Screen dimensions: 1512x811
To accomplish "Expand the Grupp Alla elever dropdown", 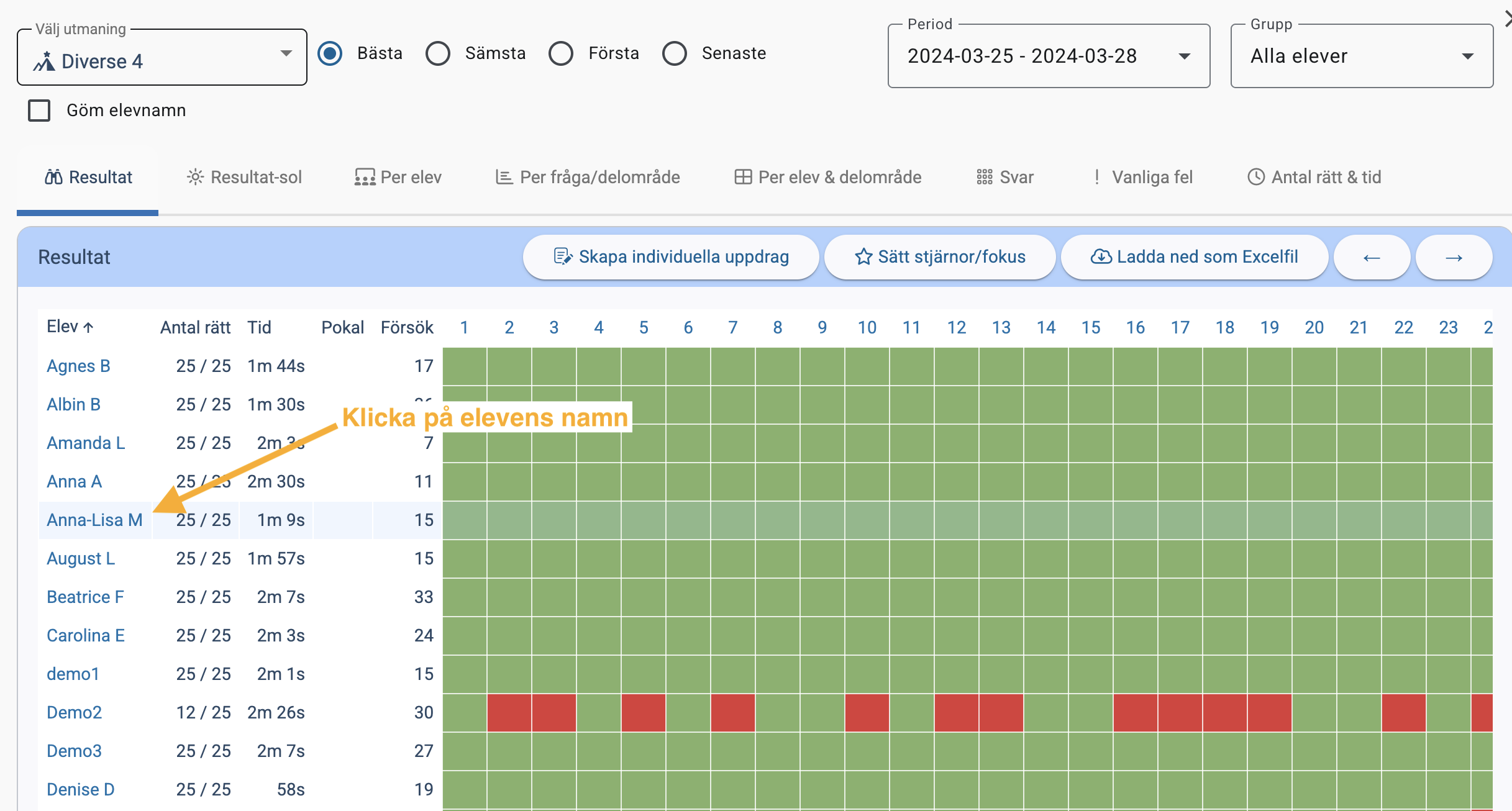I will (1362, 57).
